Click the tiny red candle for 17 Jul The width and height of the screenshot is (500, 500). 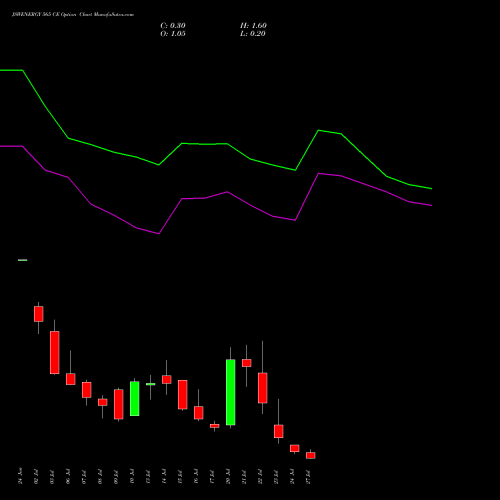[214, 426]
